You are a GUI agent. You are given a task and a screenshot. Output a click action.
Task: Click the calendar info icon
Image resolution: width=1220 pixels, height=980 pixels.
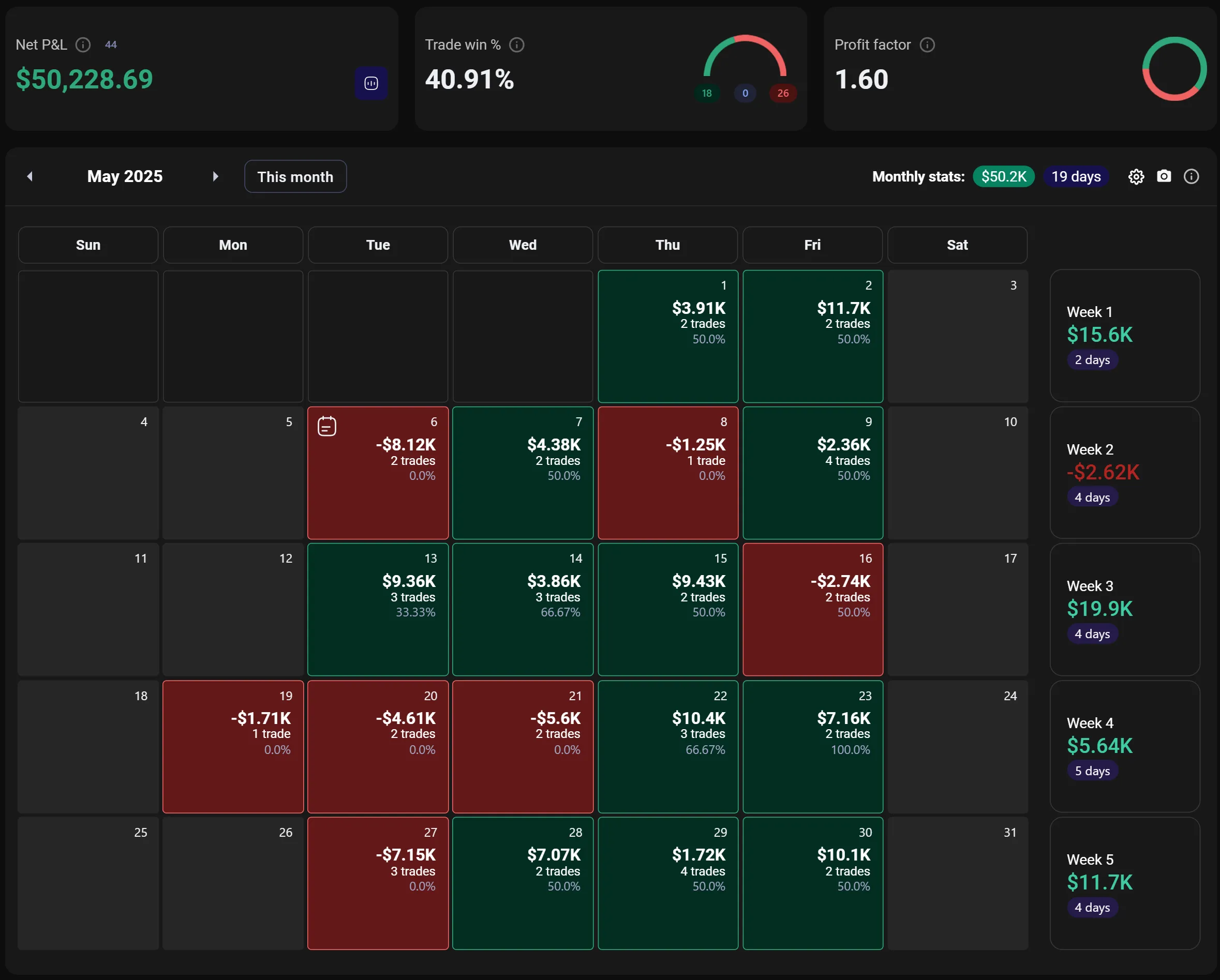(x=1191, y=177)
